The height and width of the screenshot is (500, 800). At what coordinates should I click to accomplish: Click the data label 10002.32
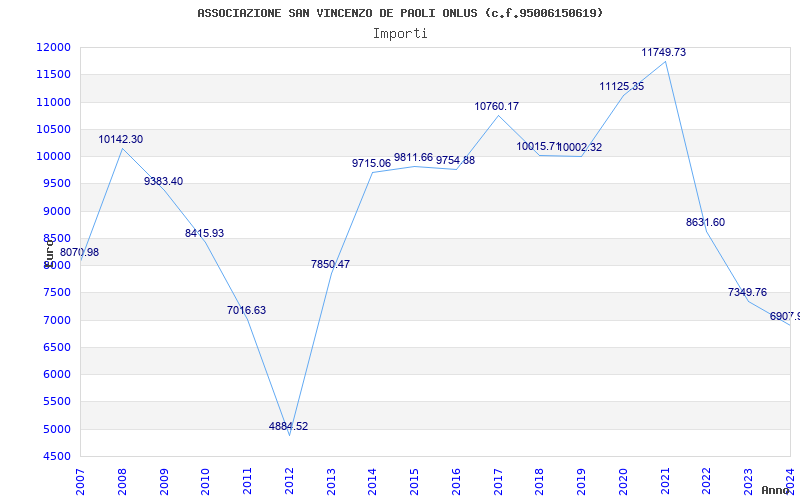(580, 147)
